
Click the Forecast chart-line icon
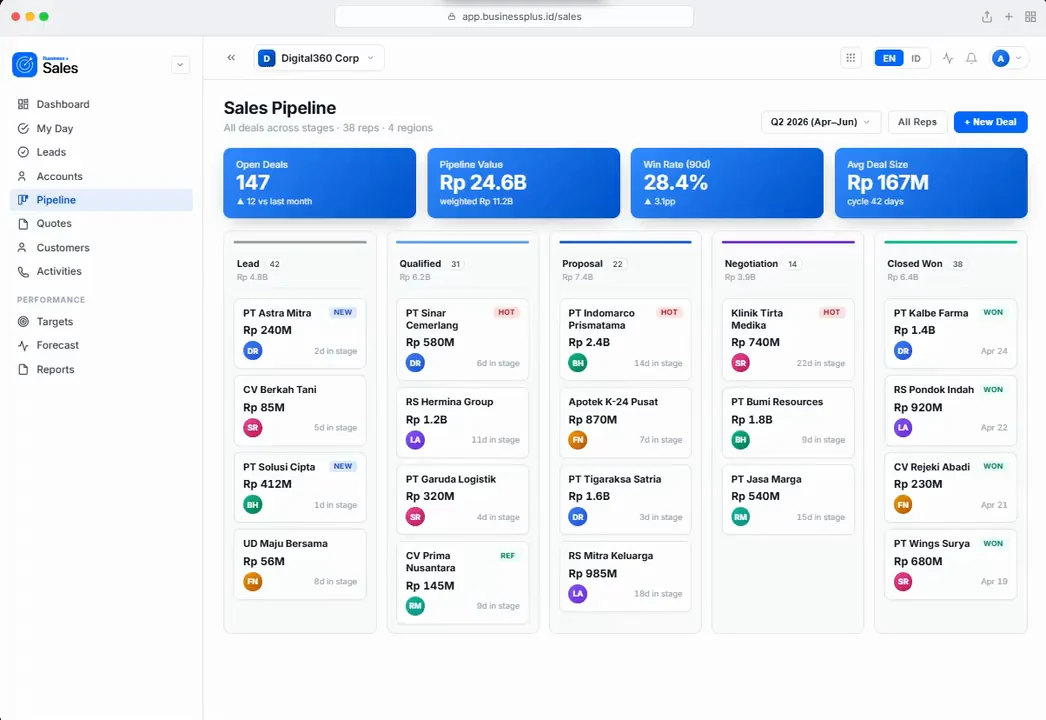pos(23,346)
